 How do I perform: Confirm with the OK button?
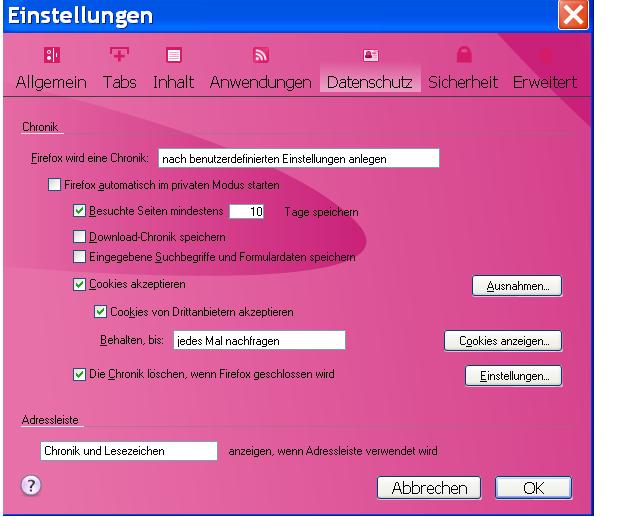[533, 488]
